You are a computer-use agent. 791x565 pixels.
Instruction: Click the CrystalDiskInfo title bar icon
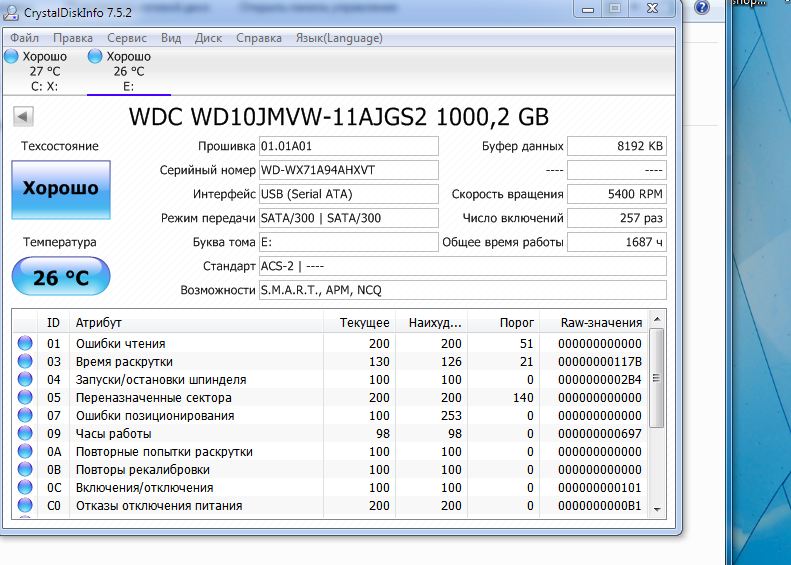(11, 12)
